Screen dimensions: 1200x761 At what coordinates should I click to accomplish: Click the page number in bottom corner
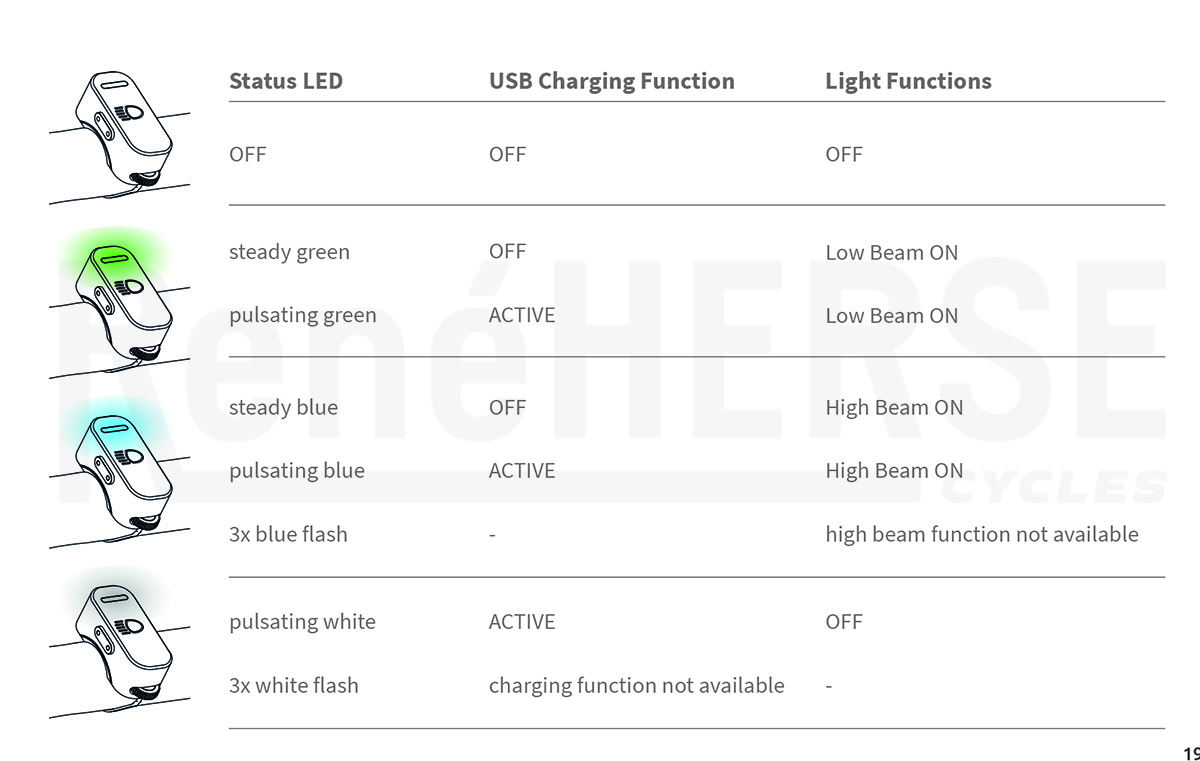[x=1191, y=754]
